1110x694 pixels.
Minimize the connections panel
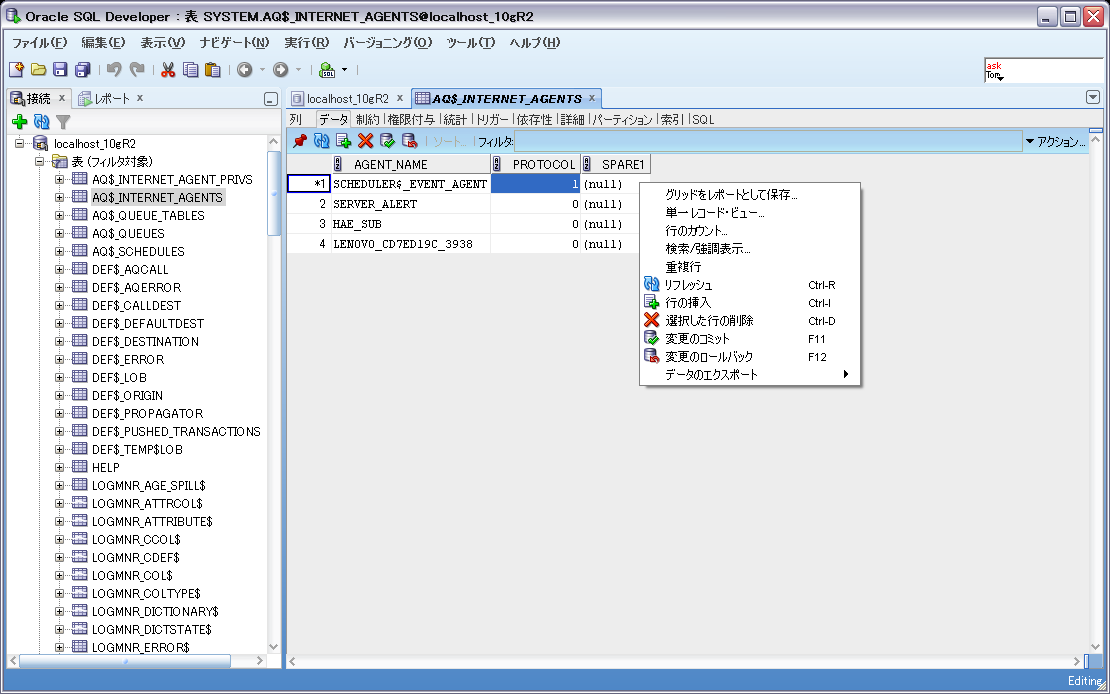tap(270, 99)
